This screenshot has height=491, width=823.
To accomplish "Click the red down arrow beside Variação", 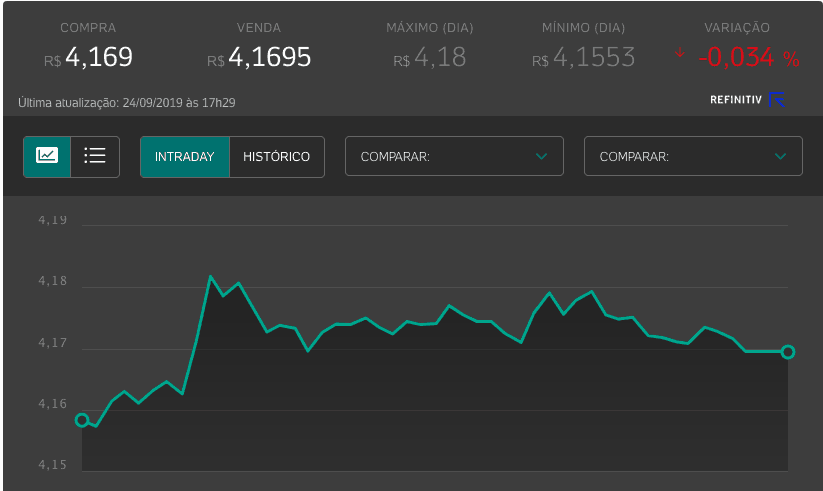I will coord(681,53).
